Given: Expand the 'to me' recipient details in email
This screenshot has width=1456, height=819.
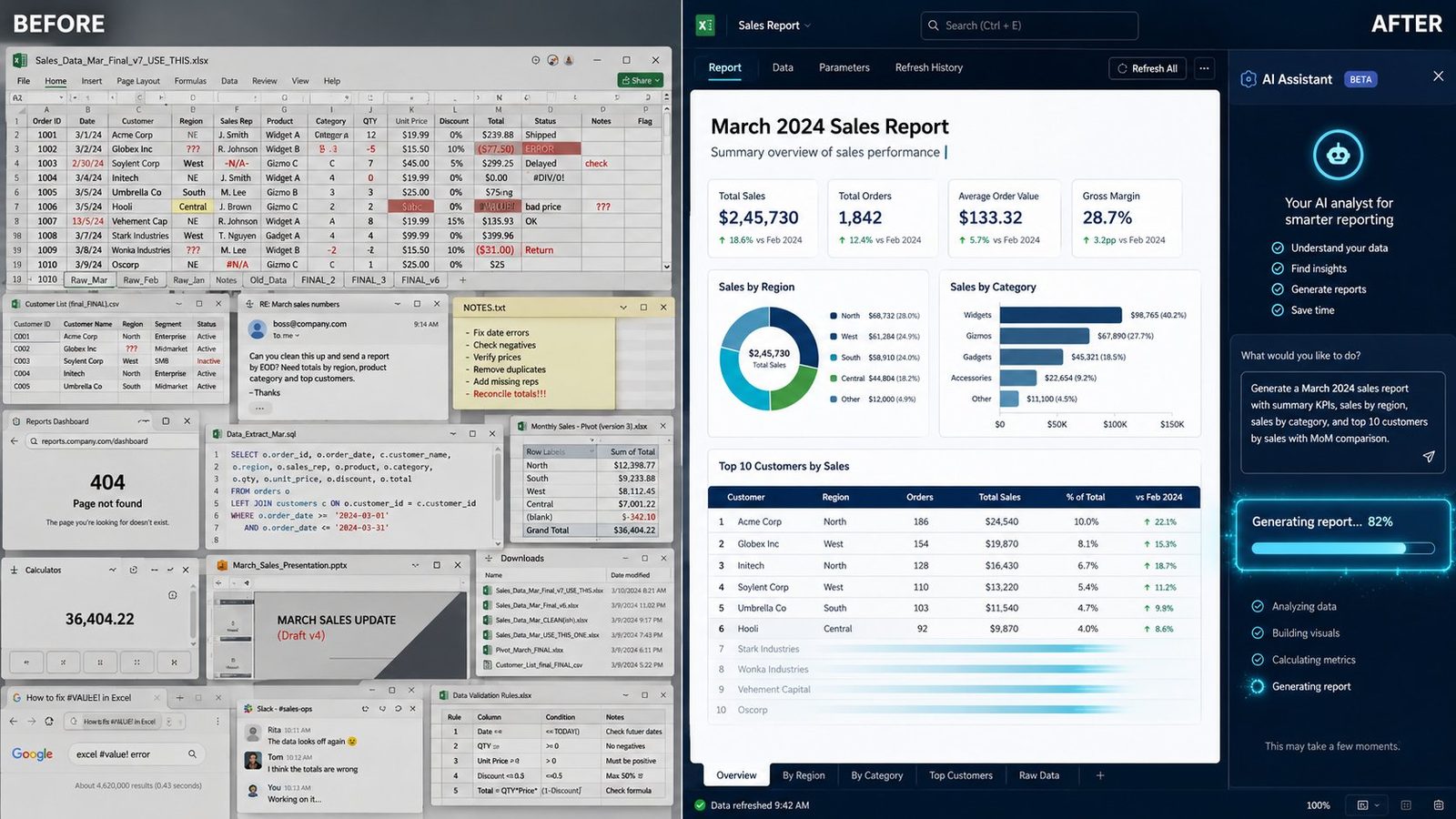Looking at the screenshot, I should tap(297, 336).
